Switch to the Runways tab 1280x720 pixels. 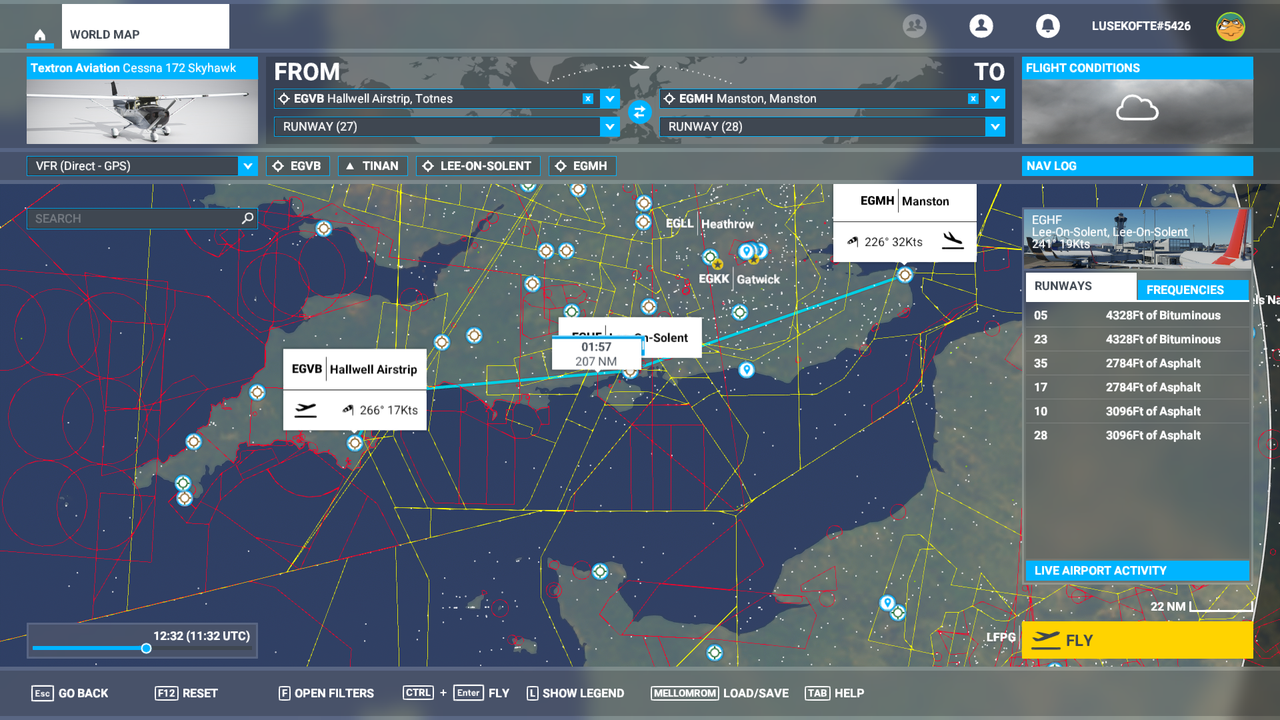point(1081,287)
